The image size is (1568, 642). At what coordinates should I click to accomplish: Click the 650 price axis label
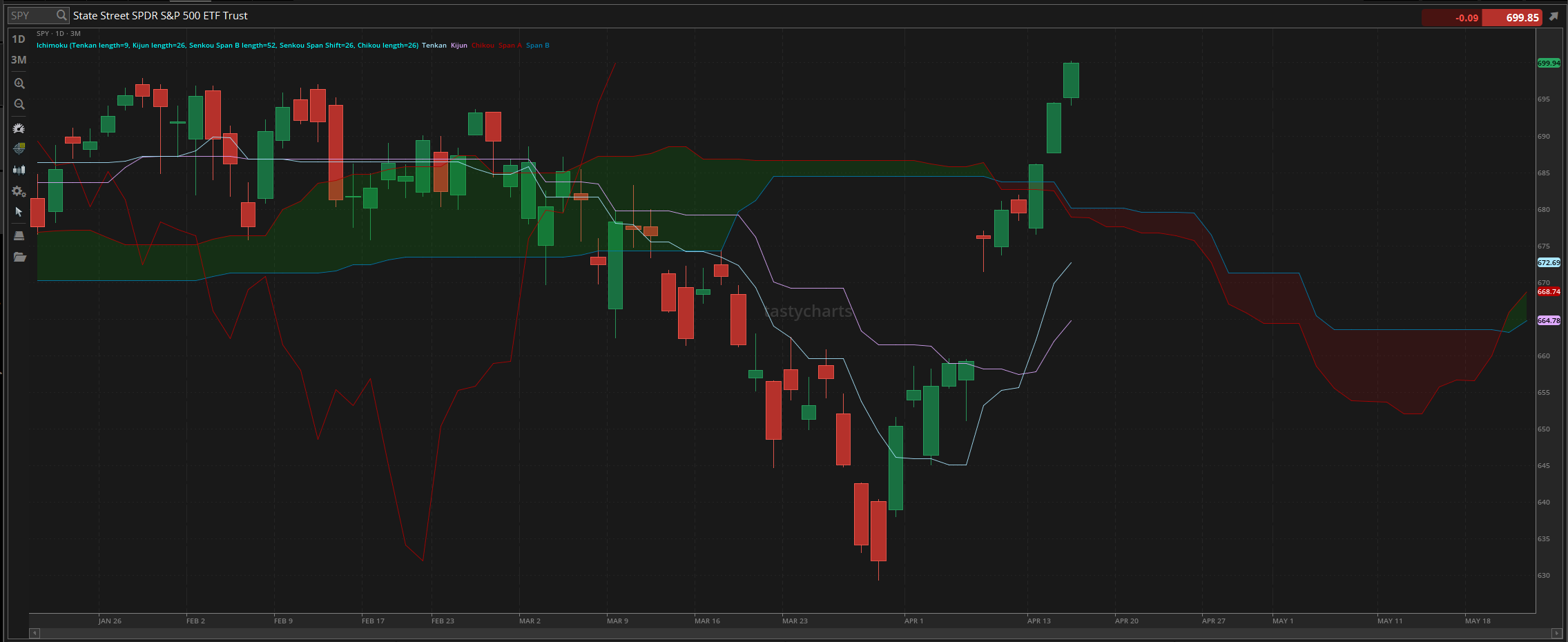[1543, 429]
